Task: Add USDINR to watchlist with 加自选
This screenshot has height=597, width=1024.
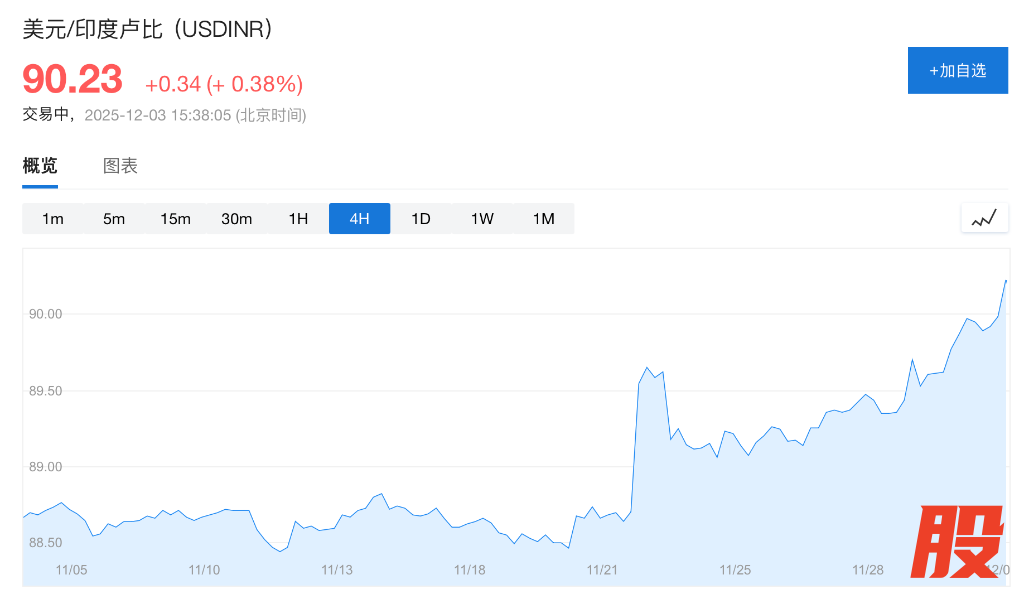Action: [x=957, y=71]
